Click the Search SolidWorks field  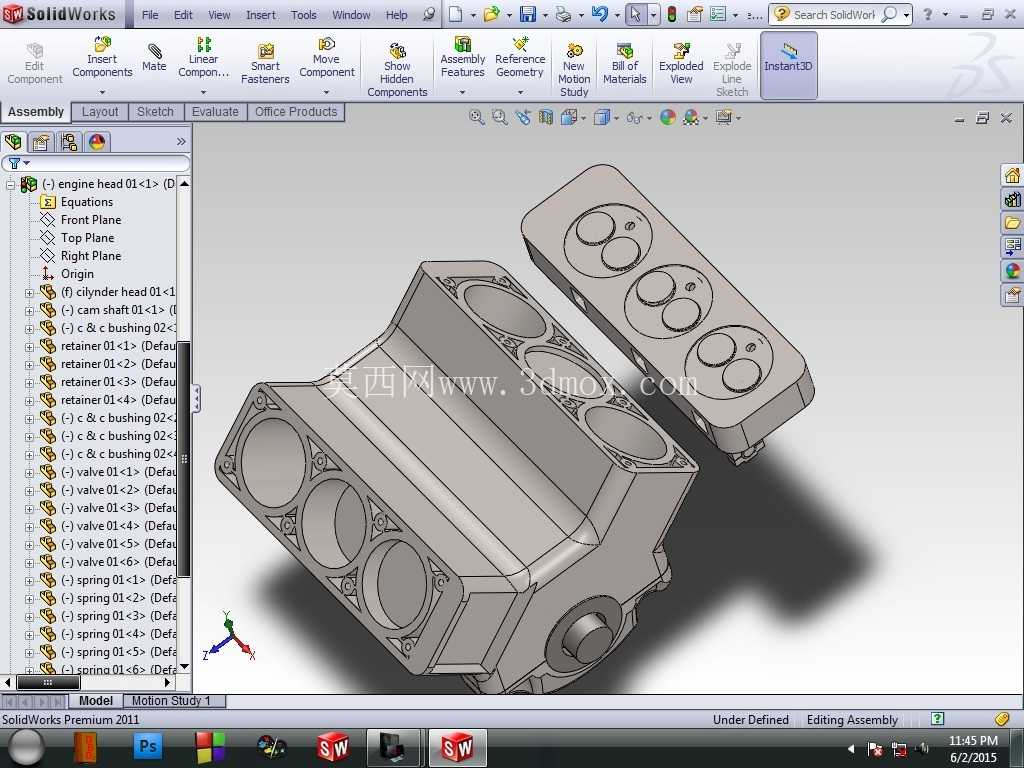(833, 14)
